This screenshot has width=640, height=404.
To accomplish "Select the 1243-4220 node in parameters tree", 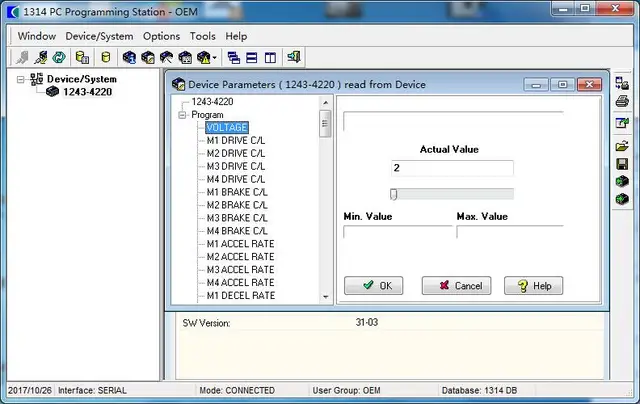I will [x=212, y=102].
